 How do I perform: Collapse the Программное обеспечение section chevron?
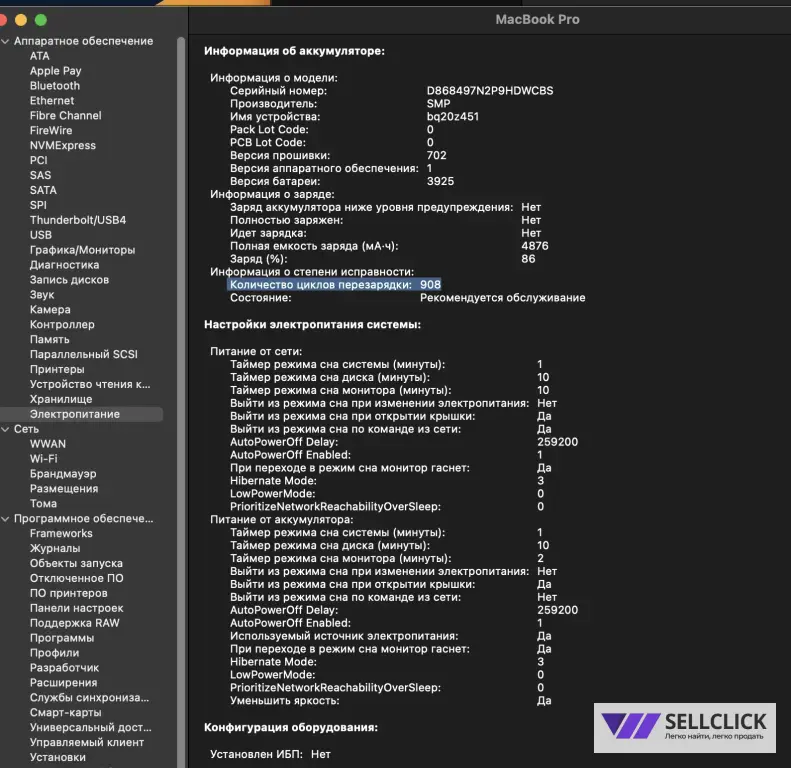[x=6, y=519]
